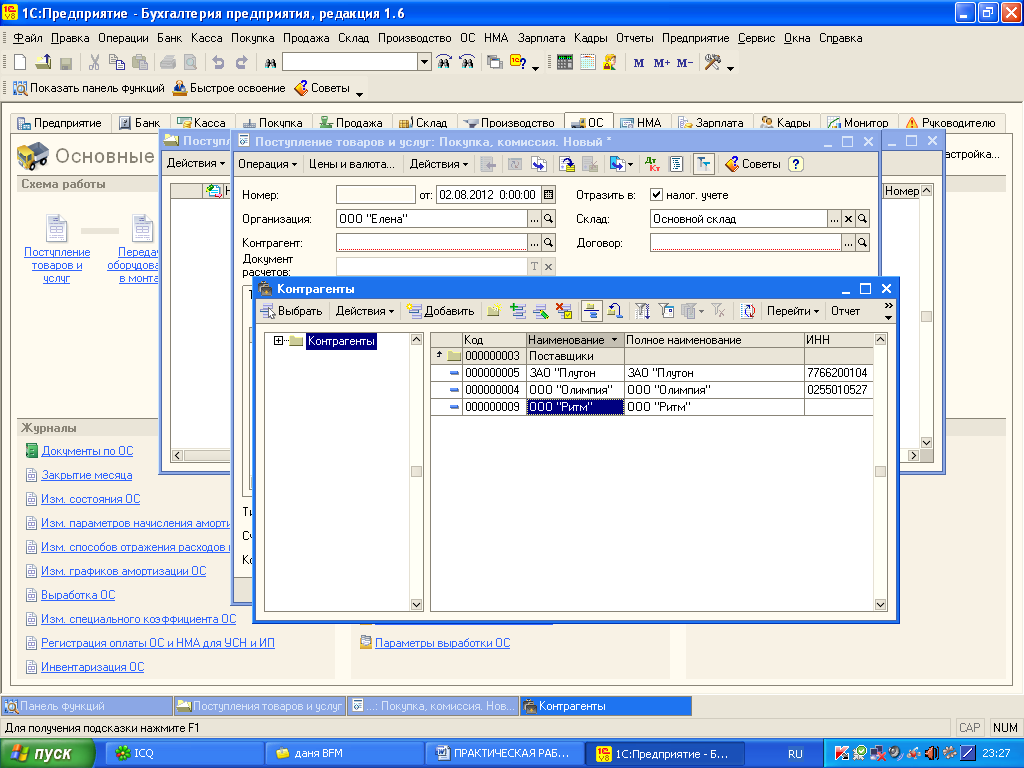Click the Open file icon in main toolbar
The height and width of the screenshot is (768, 1024).
(43, 63)
